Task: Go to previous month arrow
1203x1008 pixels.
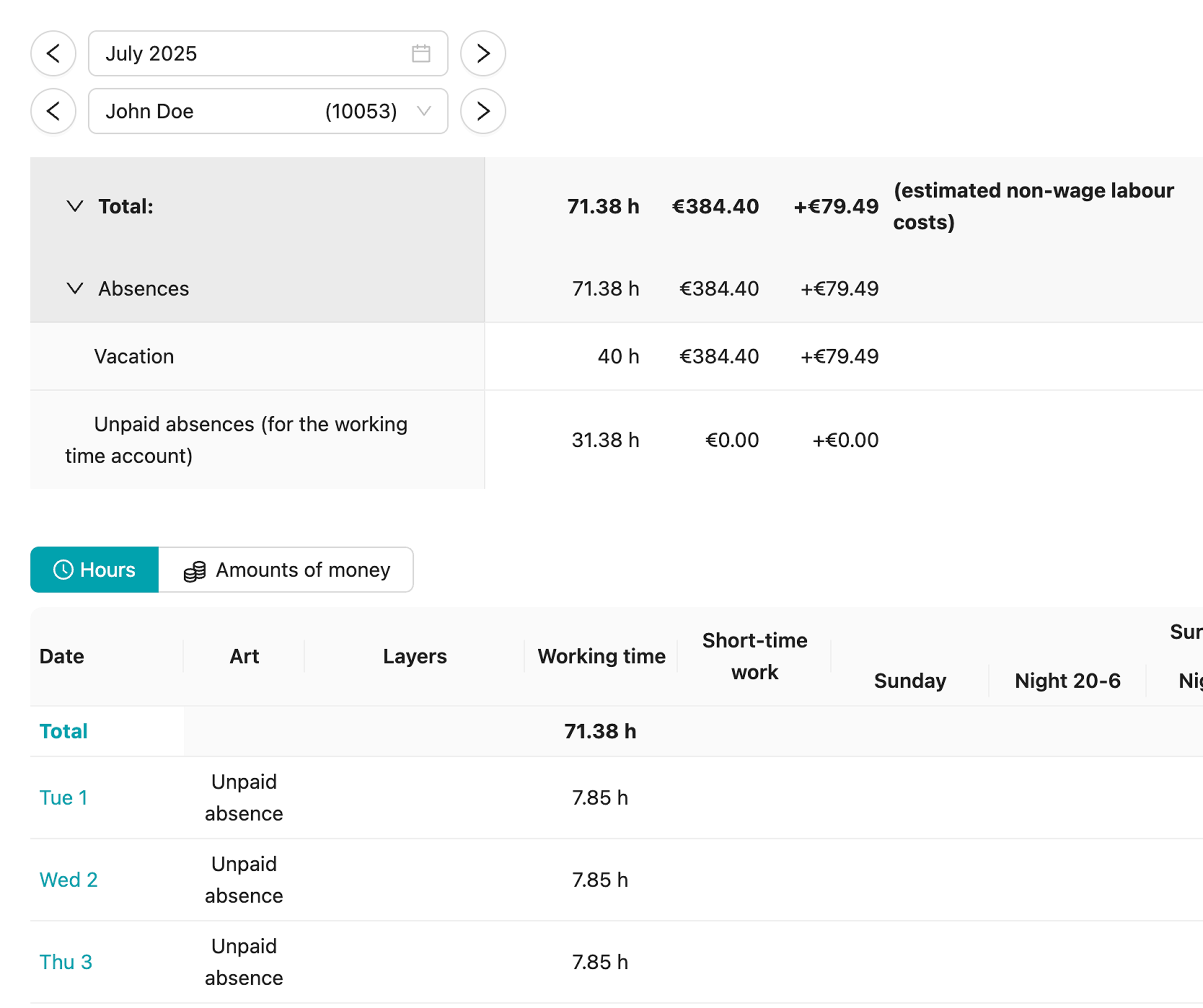Action: 53,53
